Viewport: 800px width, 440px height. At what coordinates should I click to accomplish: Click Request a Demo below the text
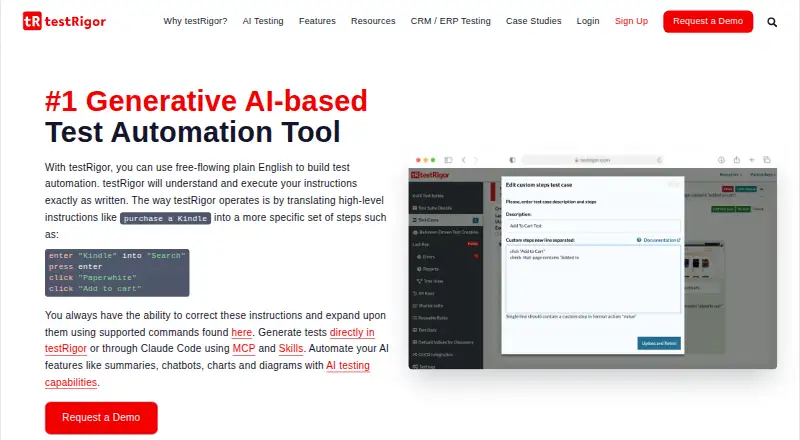[x=101, y=418]
